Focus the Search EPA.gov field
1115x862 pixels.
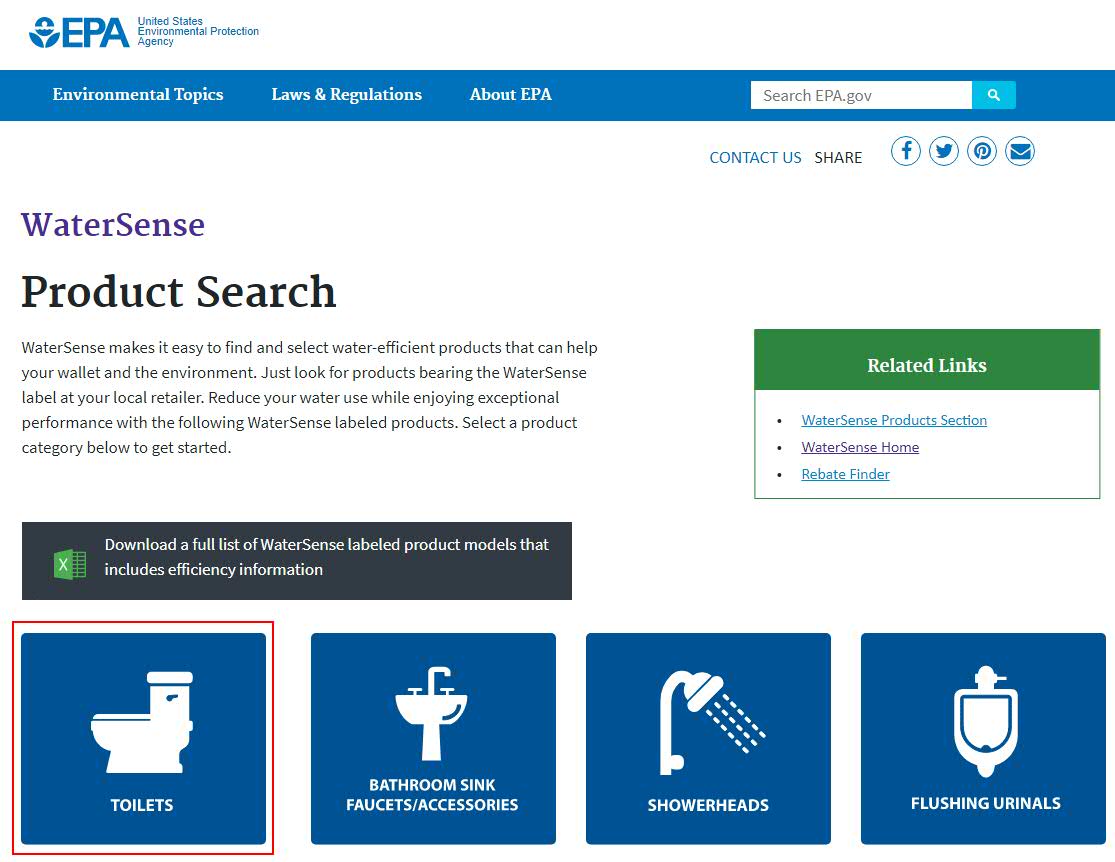click(x=861, y=95)
